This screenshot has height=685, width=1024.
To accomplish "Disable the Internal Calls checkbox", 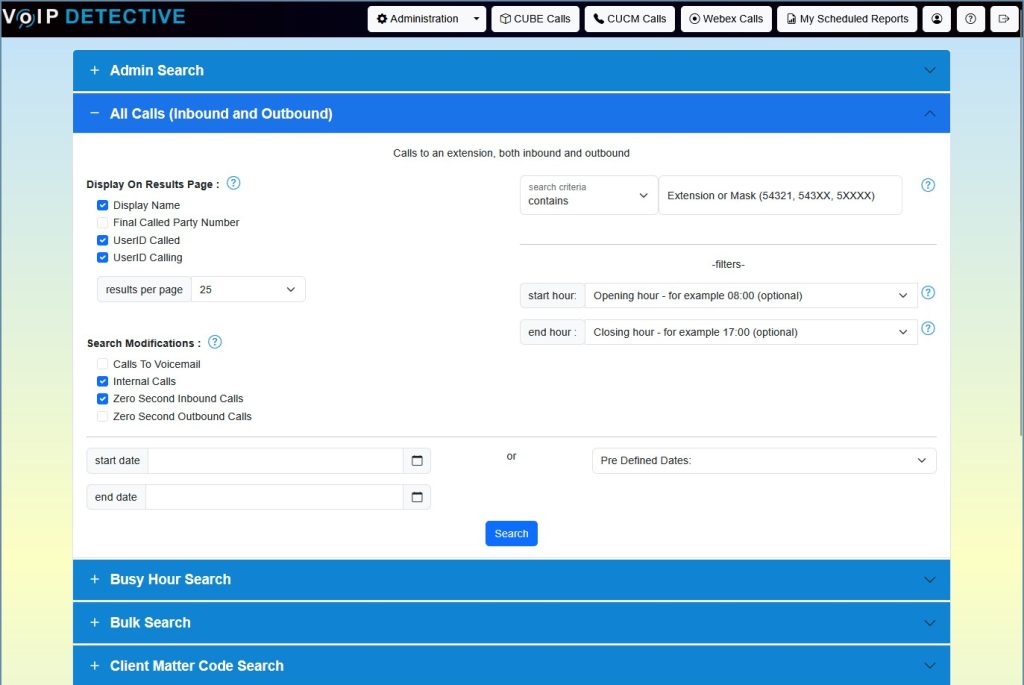I will 103,381.
